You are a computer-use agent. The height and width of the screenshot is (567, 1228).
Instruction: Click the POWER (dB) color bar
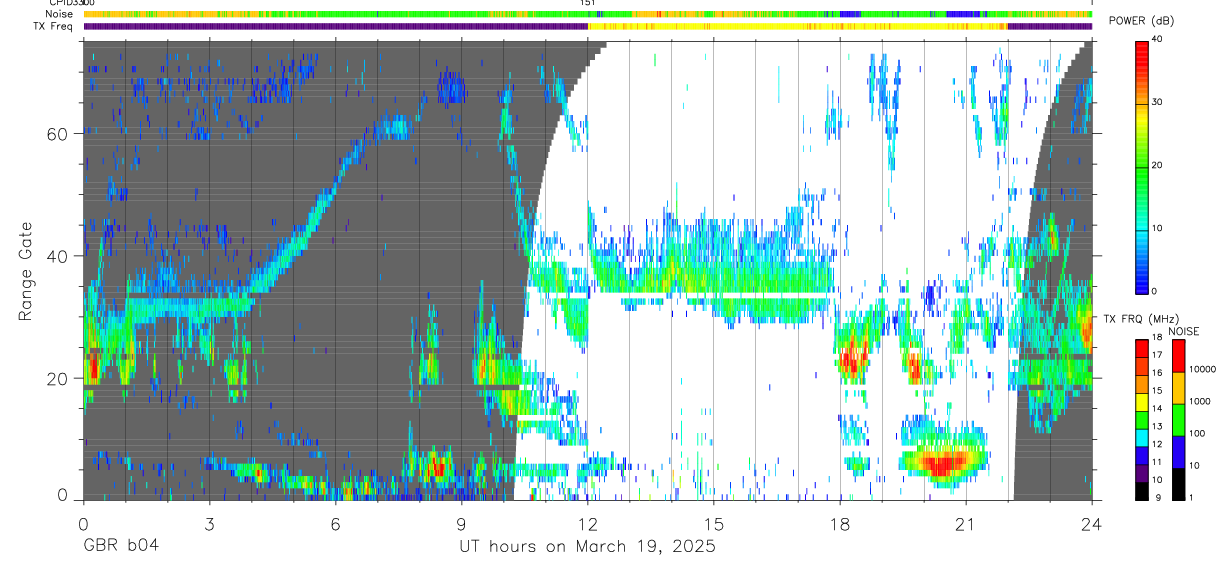[1142, 166]
